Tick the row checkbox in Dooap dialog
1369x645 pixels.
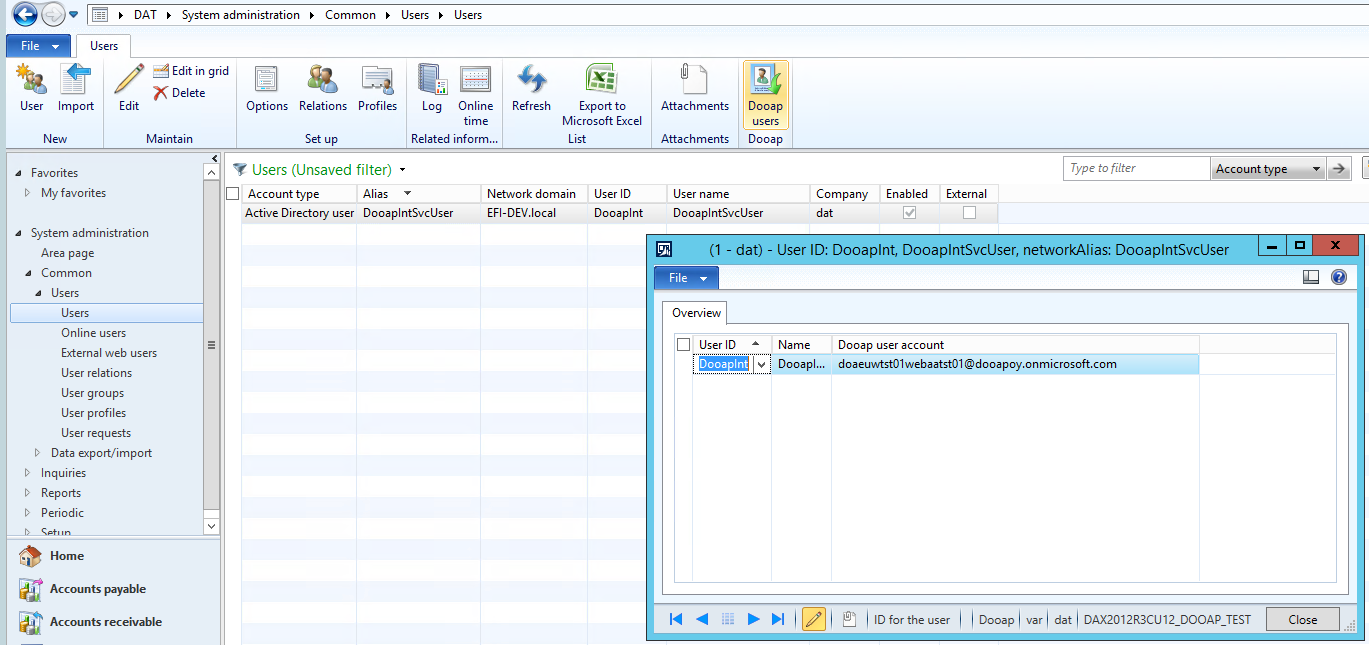[684, 345]
